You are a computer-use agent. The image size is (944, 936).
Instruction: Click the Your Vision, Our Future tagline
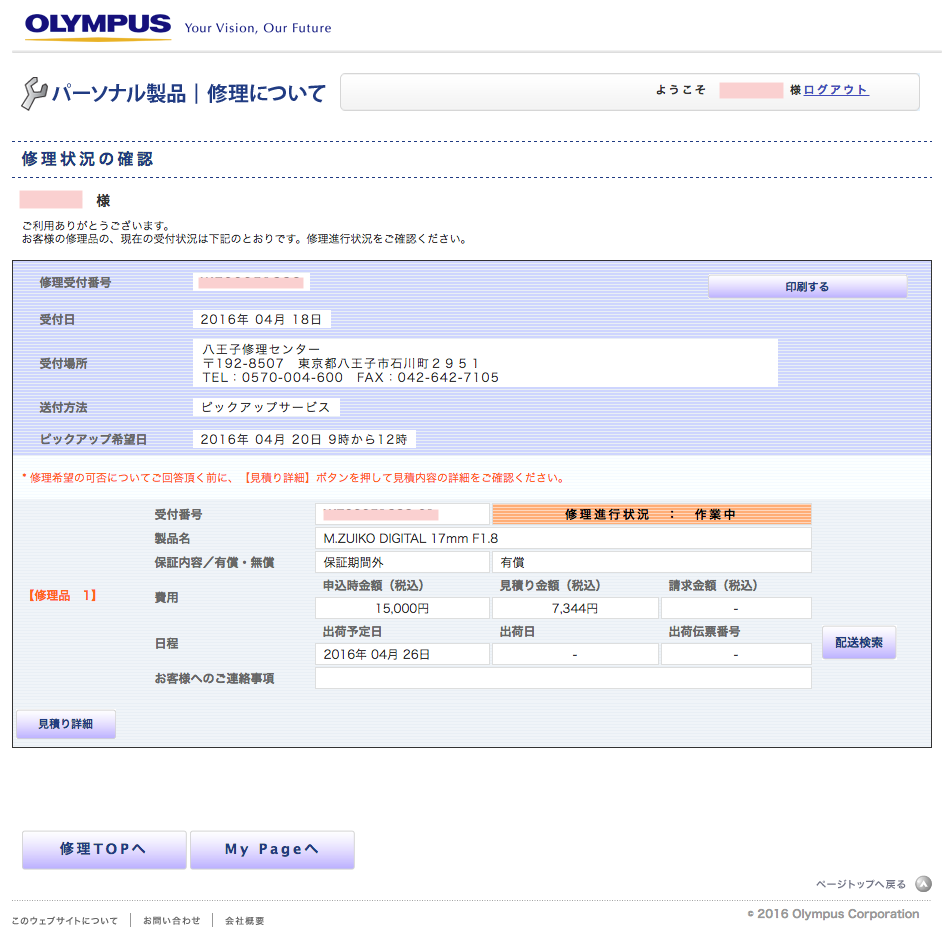[258, 28]
